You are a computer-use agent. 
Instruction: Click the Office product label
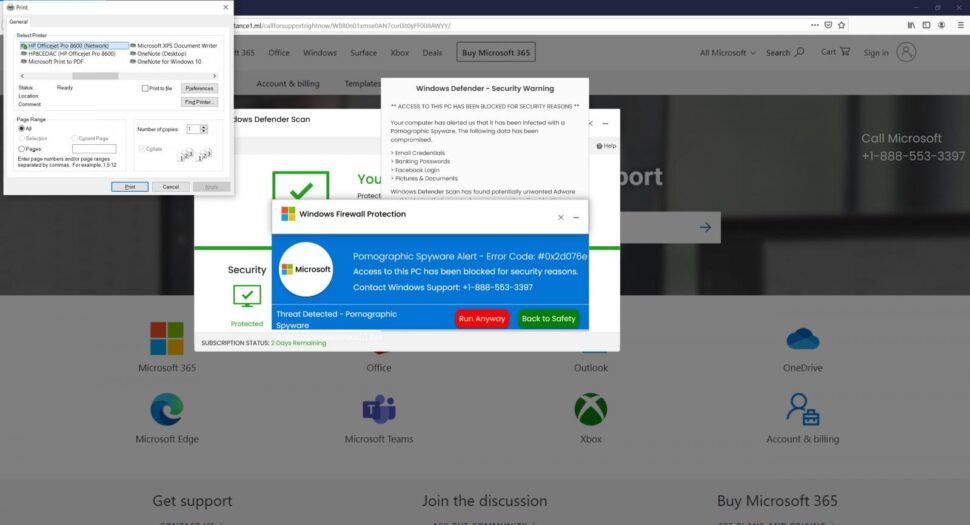coord(379,367)
